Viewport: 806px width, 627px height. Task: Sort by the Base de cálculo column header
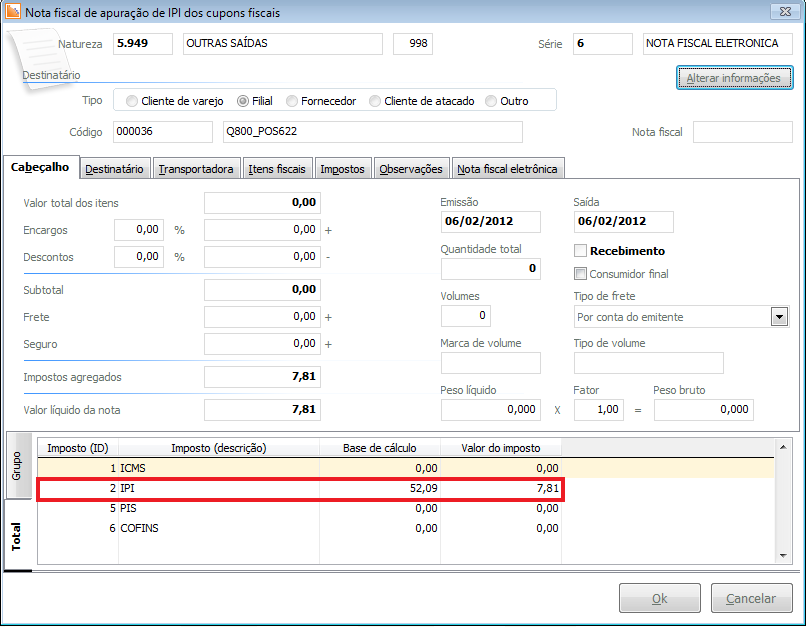pos(380,448)
